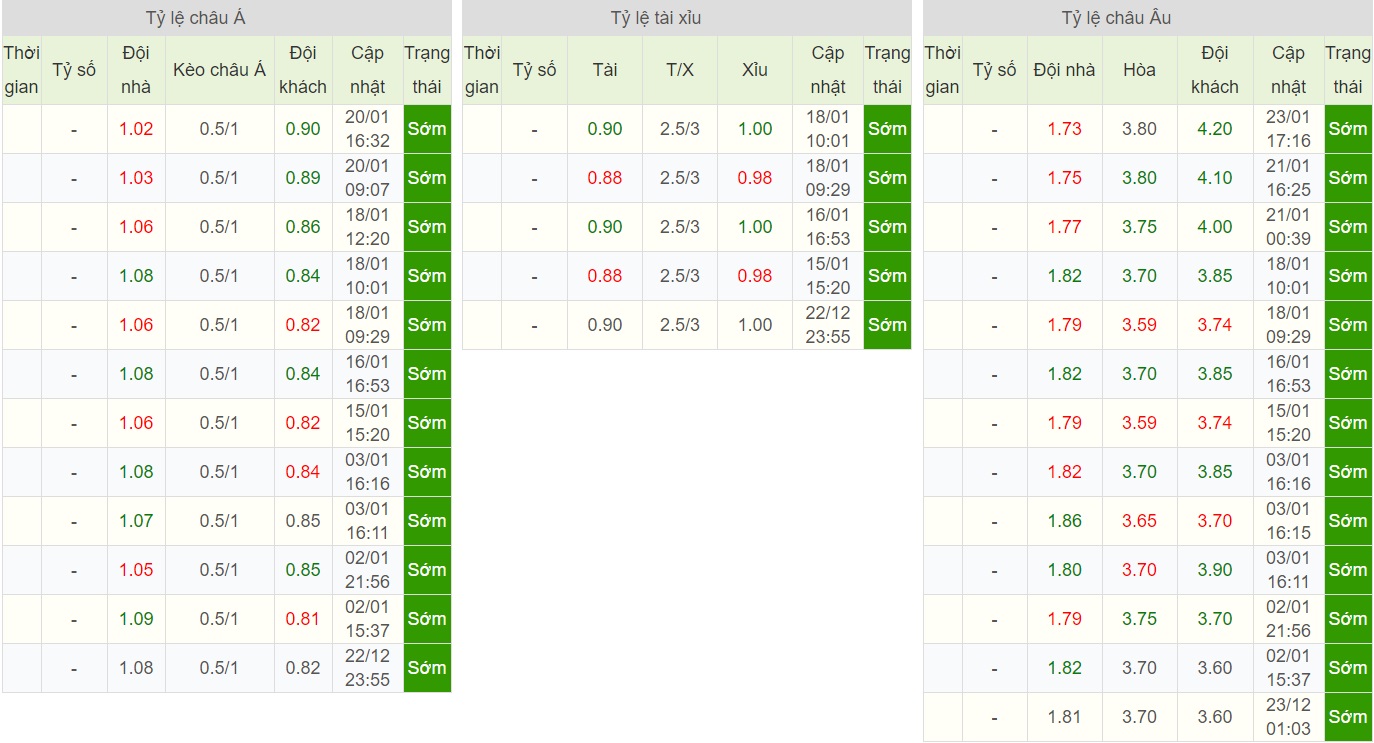Image resolution: width=1374 pixels, height=743 pixels.
Task: Click away odds 3.90 in European table
Action: point(1215,570)
